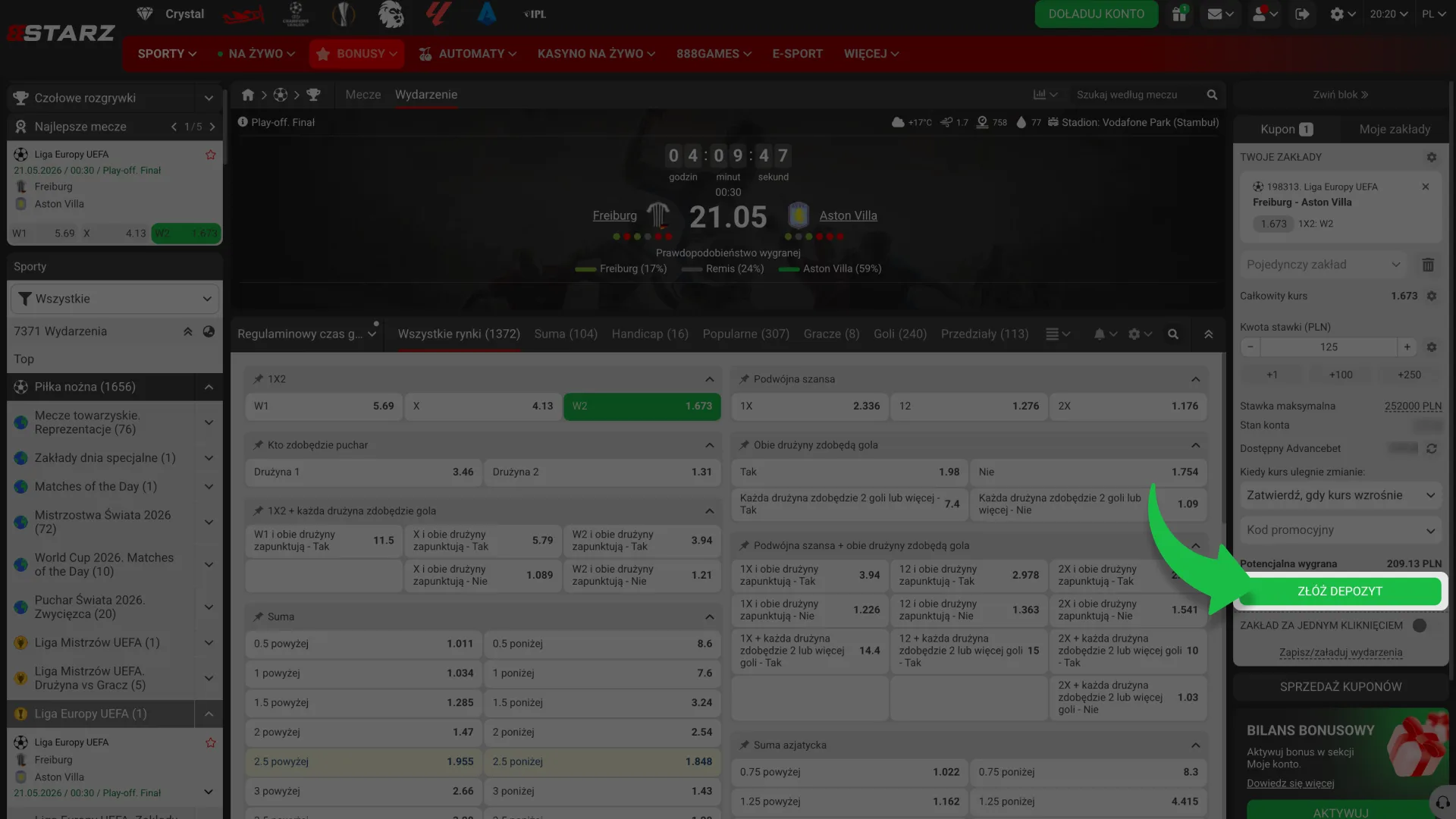The height and width of the screenshot is (819, 1456).
Task: Open the Wszystkie sports filter dropdown
Action: tap(115, 299)
